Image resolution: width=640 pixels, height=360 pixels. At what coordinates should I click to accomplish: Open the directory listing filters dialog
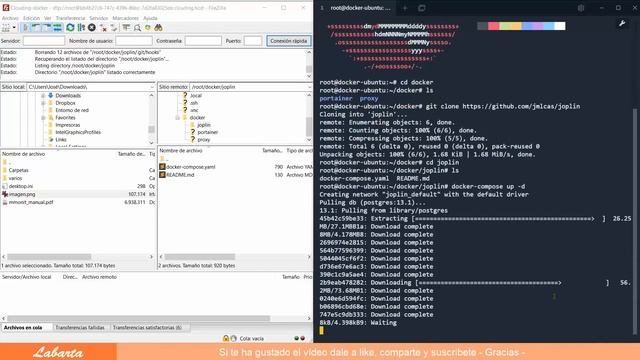tap(127, 28)
